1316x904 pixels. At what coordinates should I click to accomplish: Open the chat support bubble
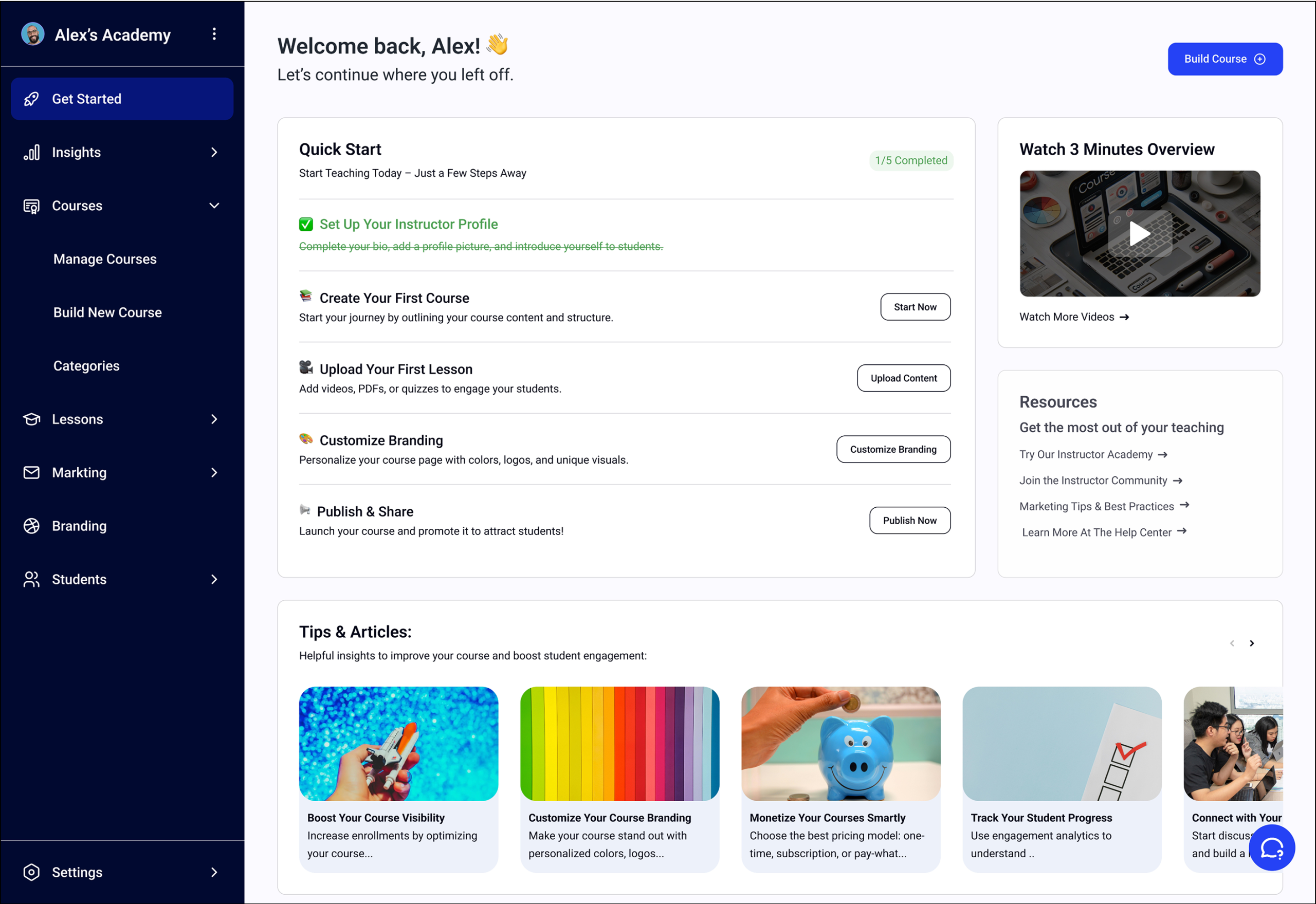(x=1272, y=848)
